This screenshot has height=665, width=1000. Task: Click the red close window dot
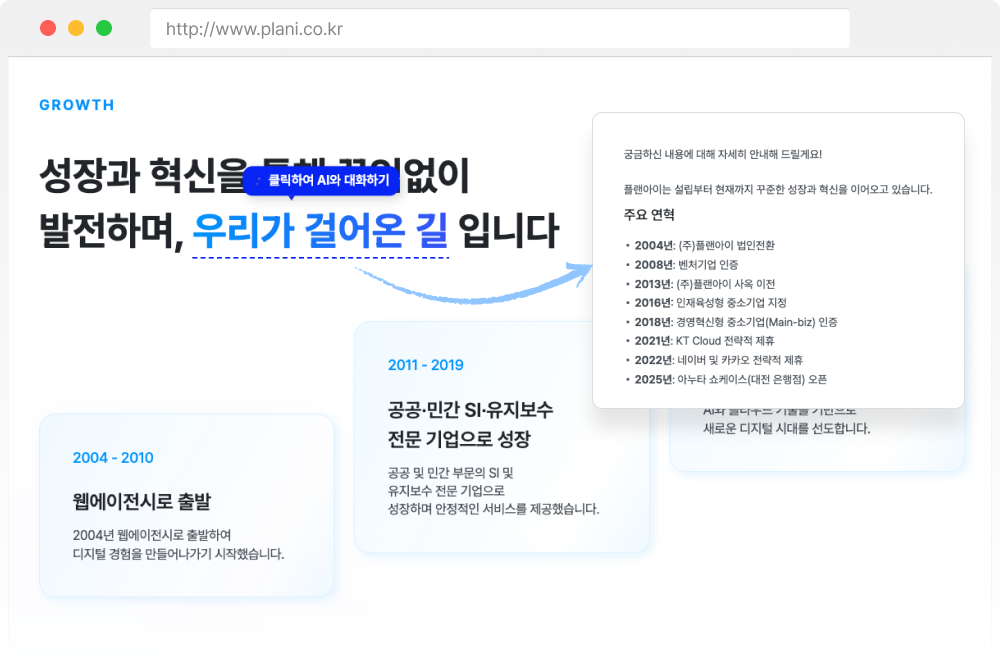(x=48, y=28)
